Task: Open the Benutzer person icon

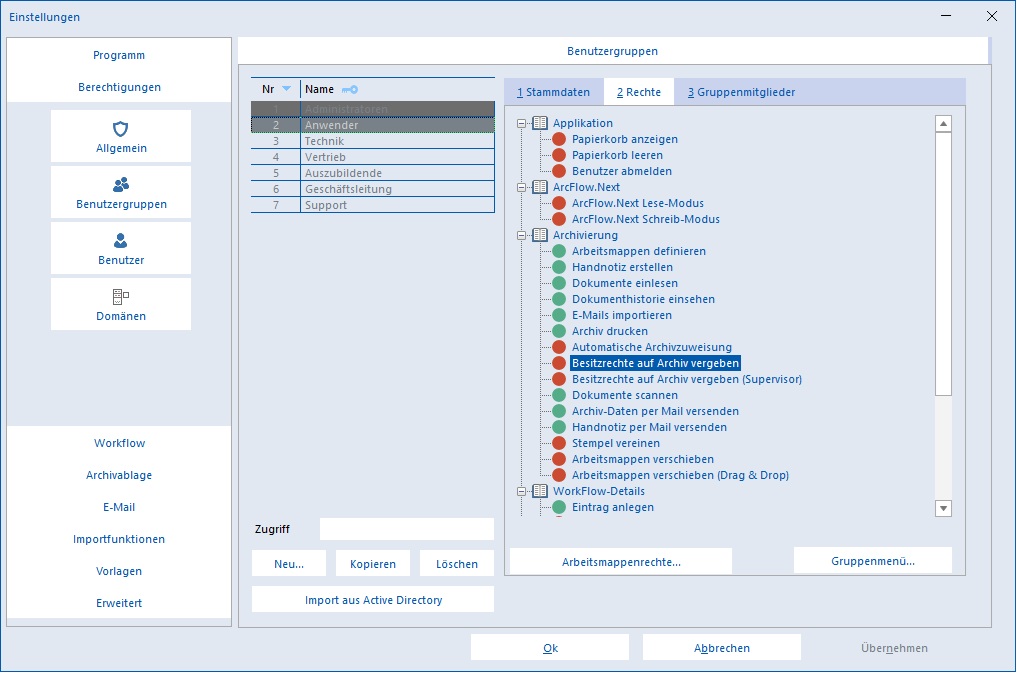Action: (121, 241)
